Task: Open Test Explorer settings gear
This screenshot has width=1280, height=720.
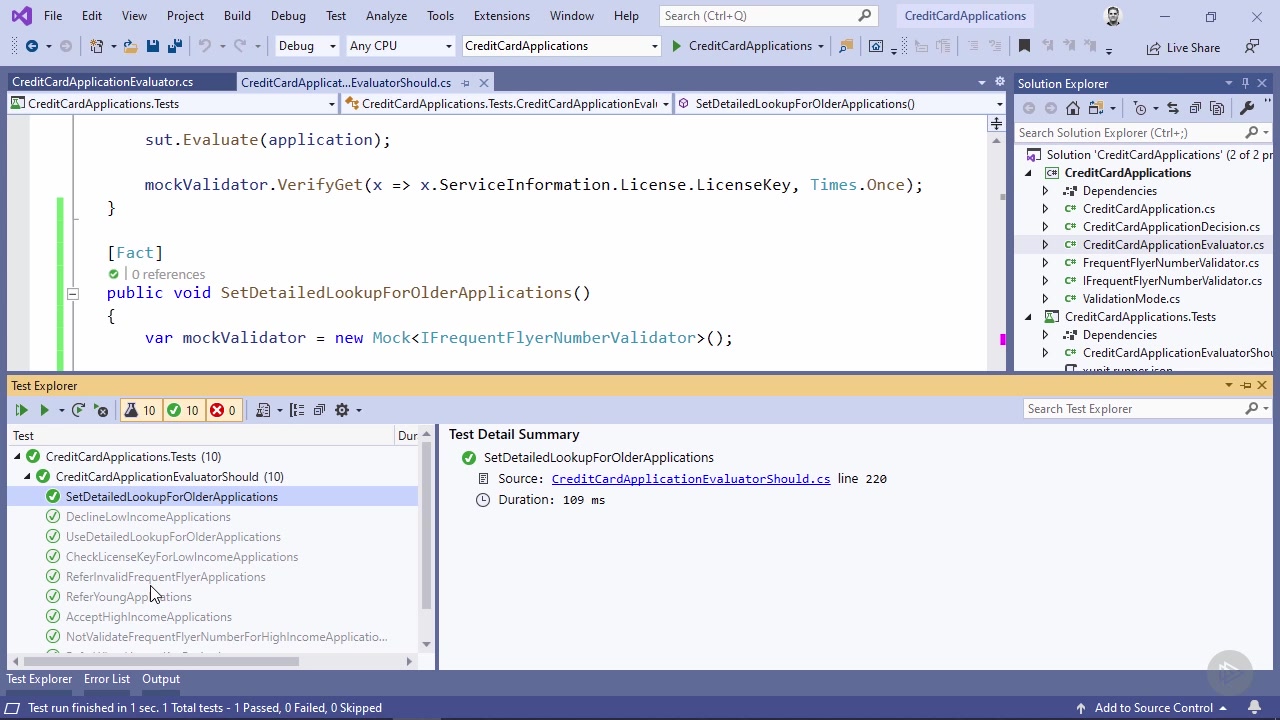Action: pyautogui.click(x=342, y=410)
